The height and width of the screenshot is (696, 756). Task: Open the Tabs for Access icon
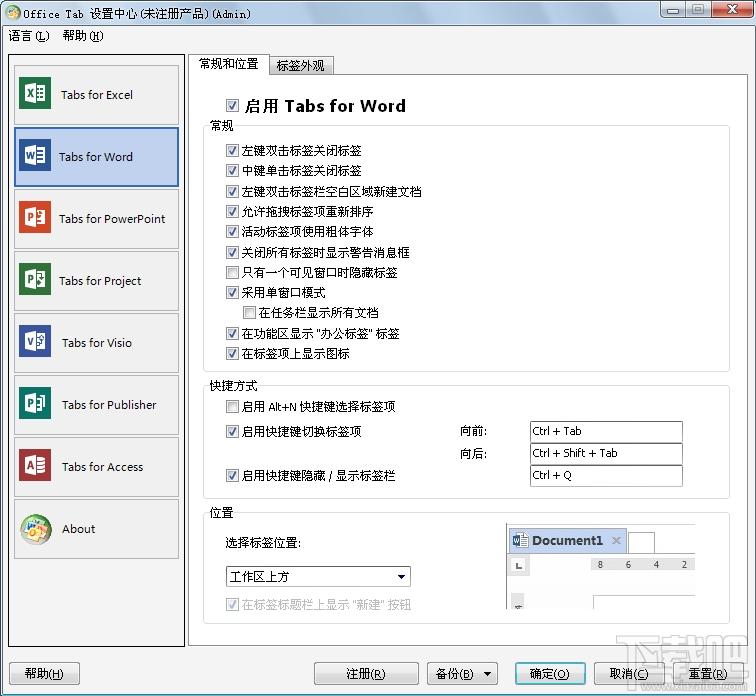point(35,465)
